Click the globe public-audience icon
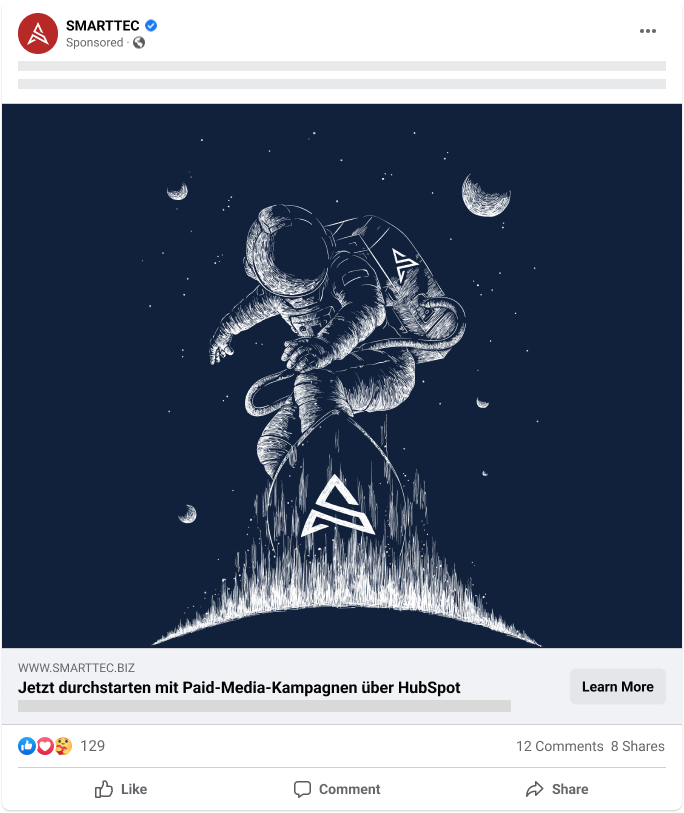The height and width of the screenshot is (813, 684). click(x=139, y=43)
